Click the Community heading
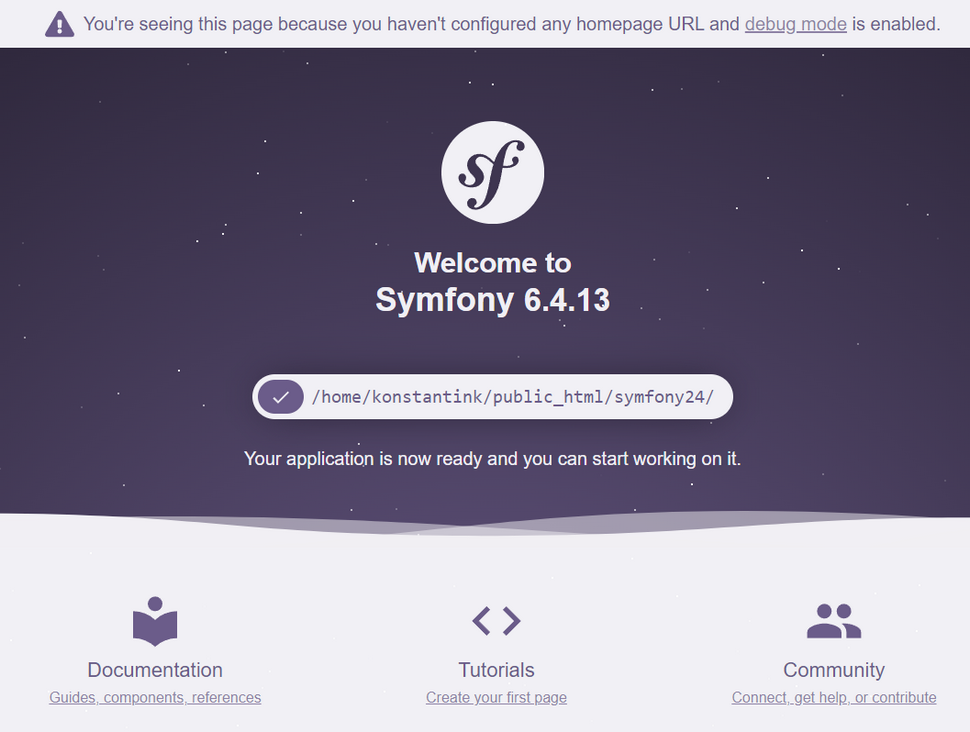This screenshot has width=970, height=732. (834, 670)
